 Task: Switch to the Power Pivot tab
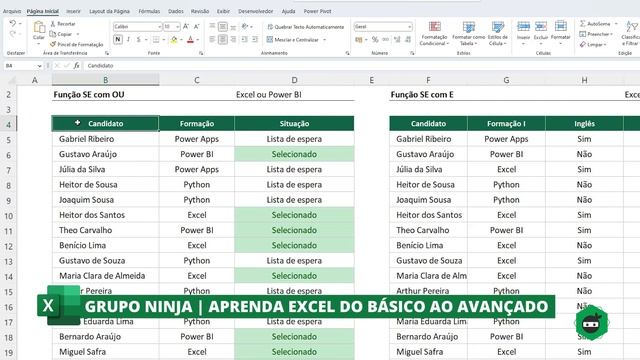[x=318, y=11]
